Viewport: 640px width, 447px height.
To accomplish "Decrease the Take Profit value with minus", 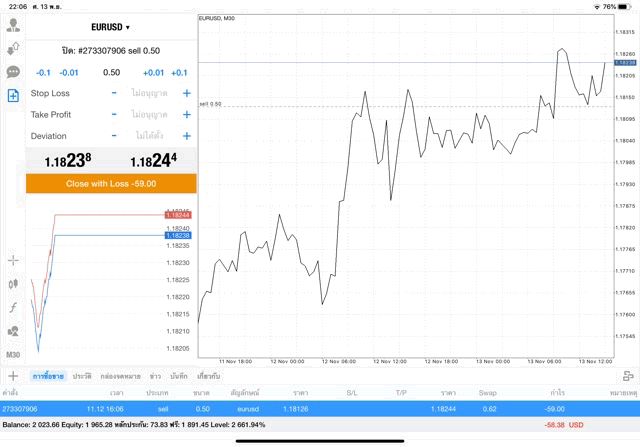I will click(x=114, y=114).
